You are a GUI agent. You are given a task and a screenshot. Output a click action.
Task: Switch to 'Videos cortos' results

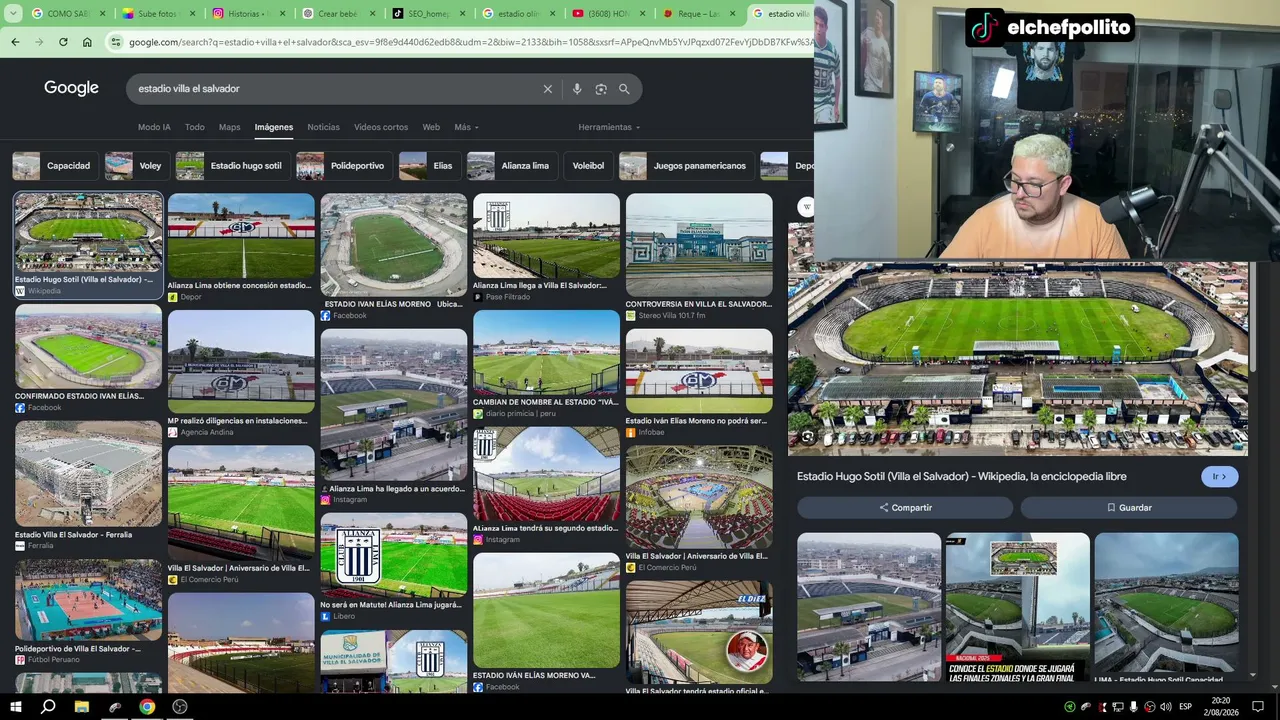click(381, 127)
